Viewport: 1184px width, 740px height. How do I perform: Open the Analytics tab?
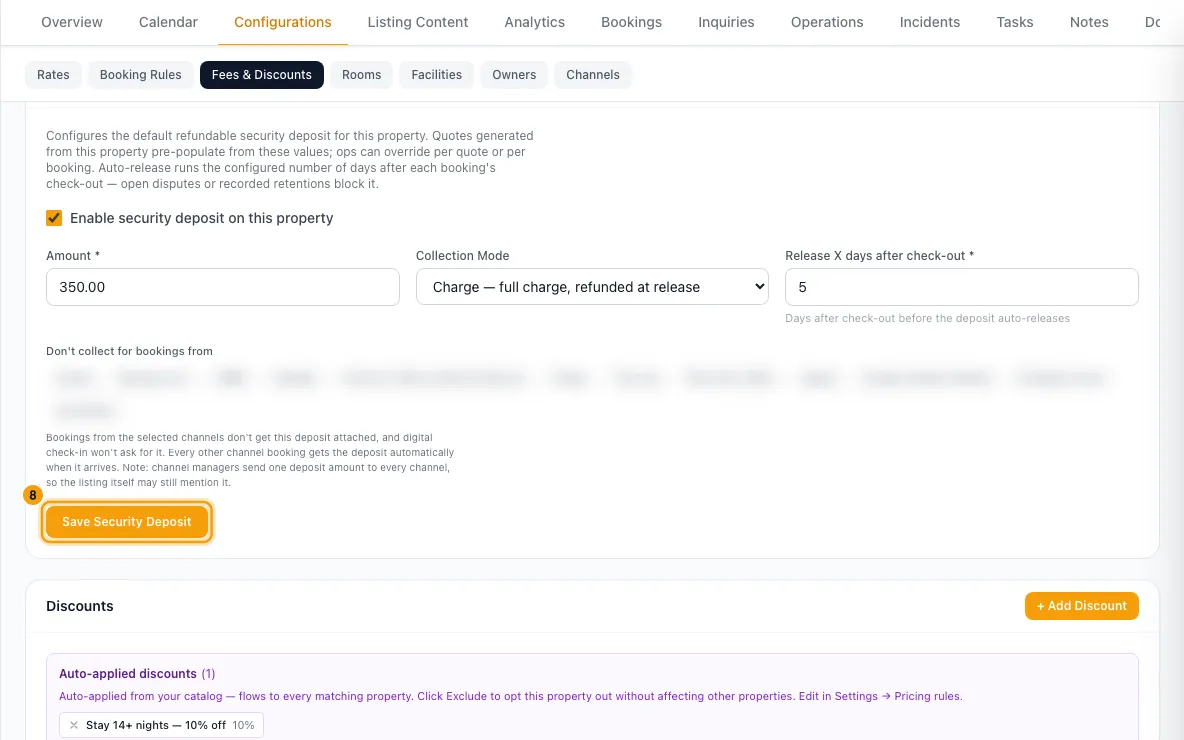535,22
